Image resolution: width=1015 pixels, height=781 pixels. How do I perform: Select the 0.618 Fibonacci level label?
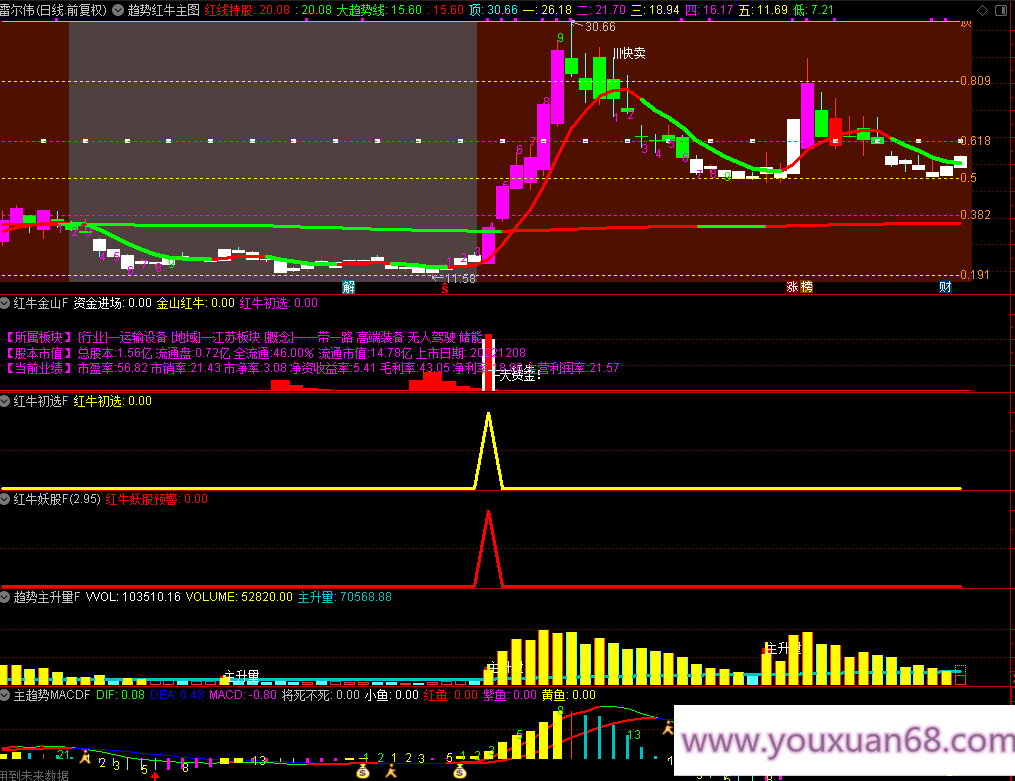pyautogui.click(x=974, y=141)
